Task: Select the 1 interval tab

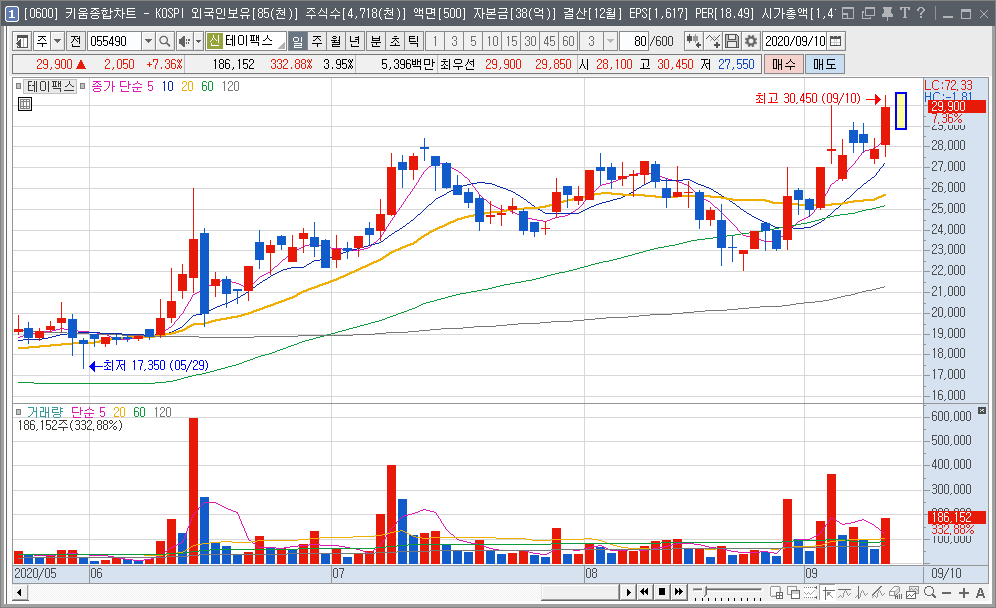Action: click(x=435, y=41)
